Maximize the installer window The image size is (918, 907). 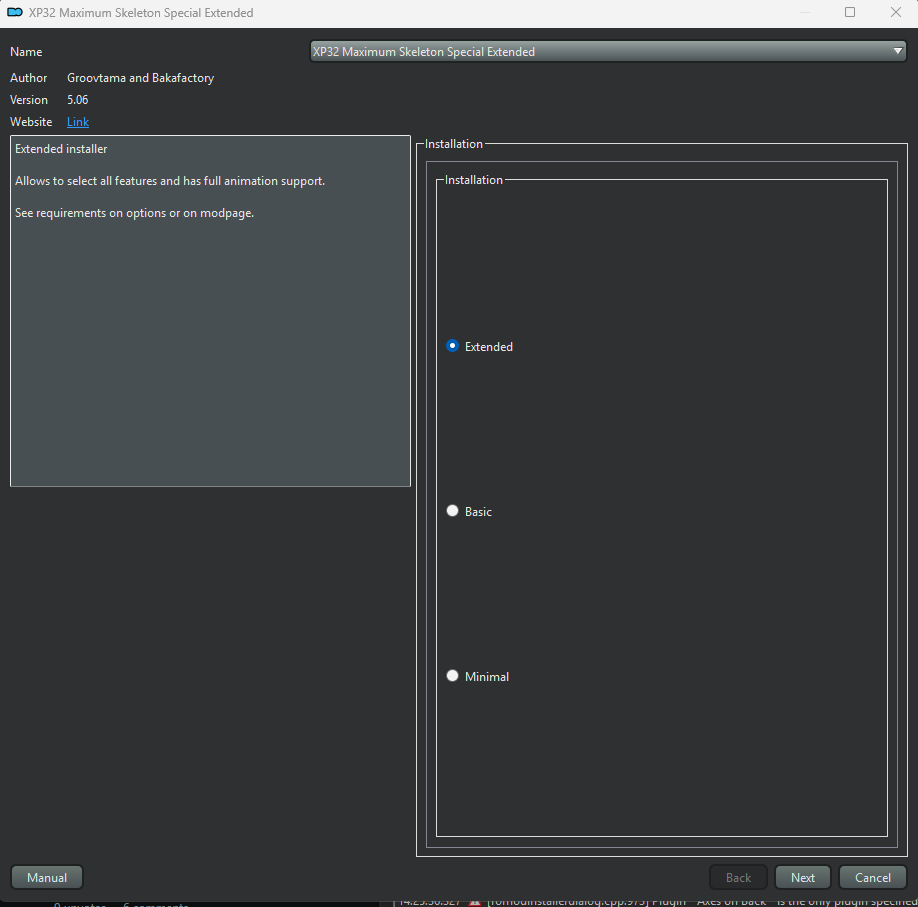(x=850, y=12)
